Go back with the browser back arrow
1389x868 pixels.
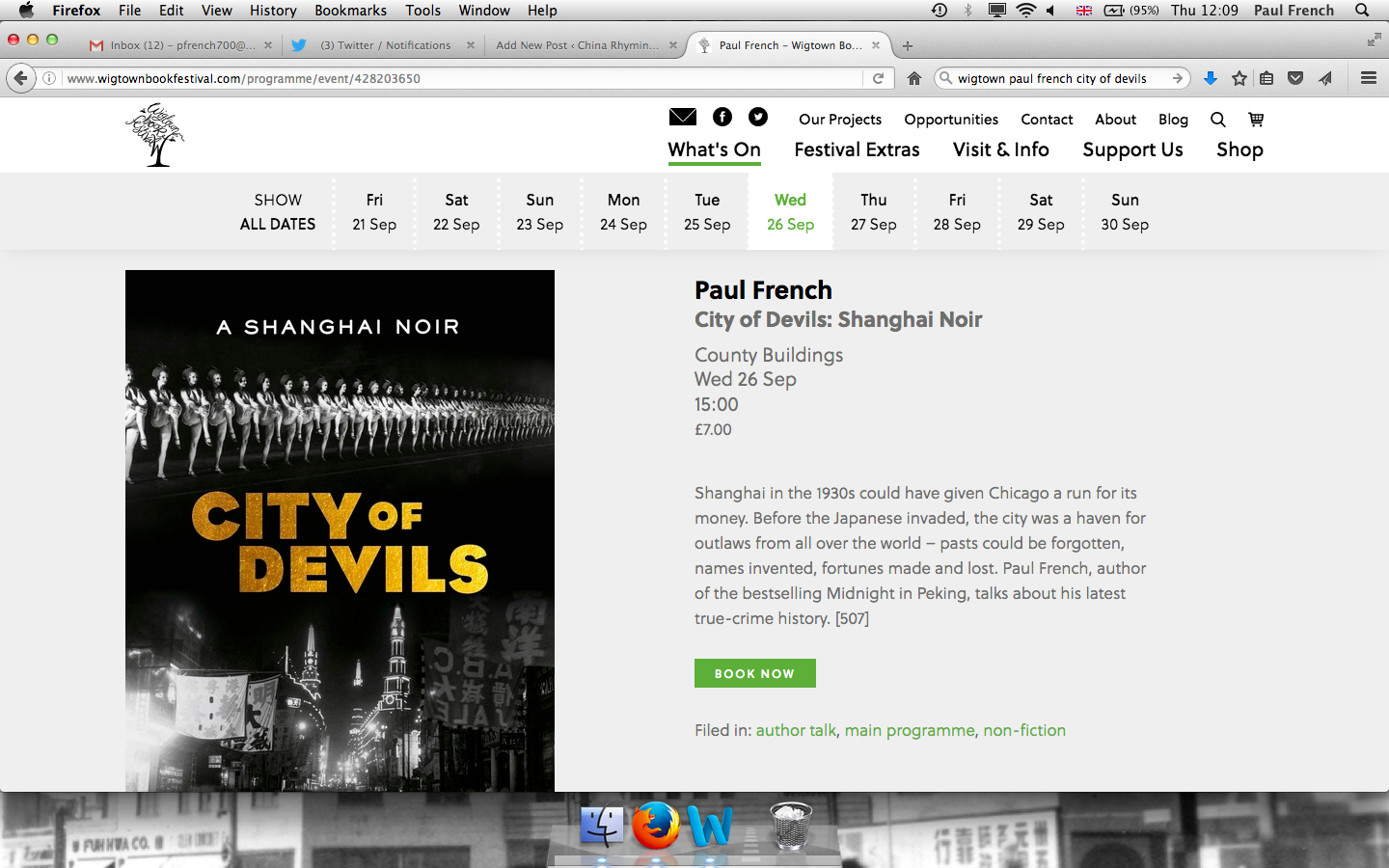coord(20,78)
